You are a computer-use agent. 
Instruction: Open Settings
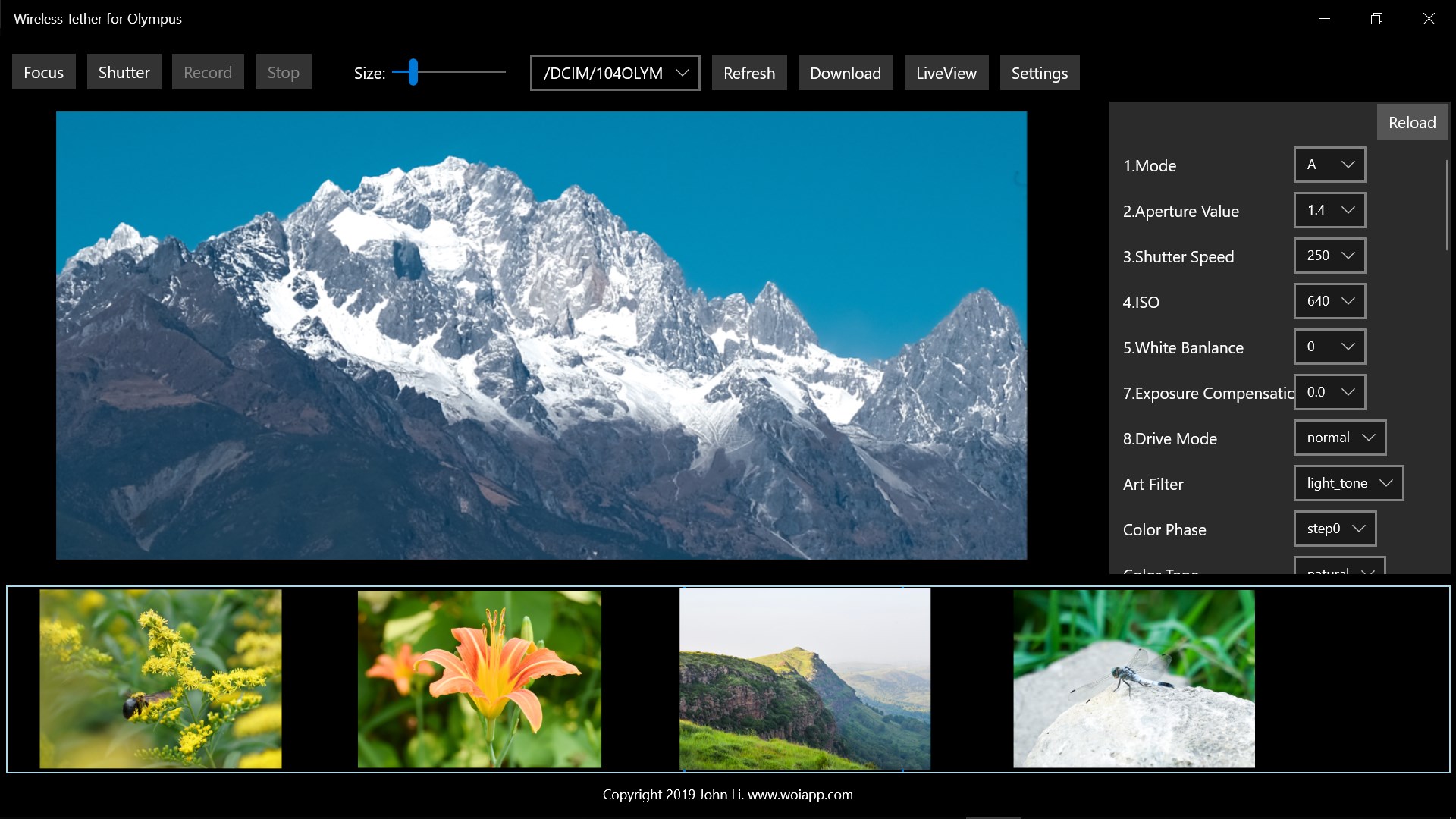[1039, 73]
